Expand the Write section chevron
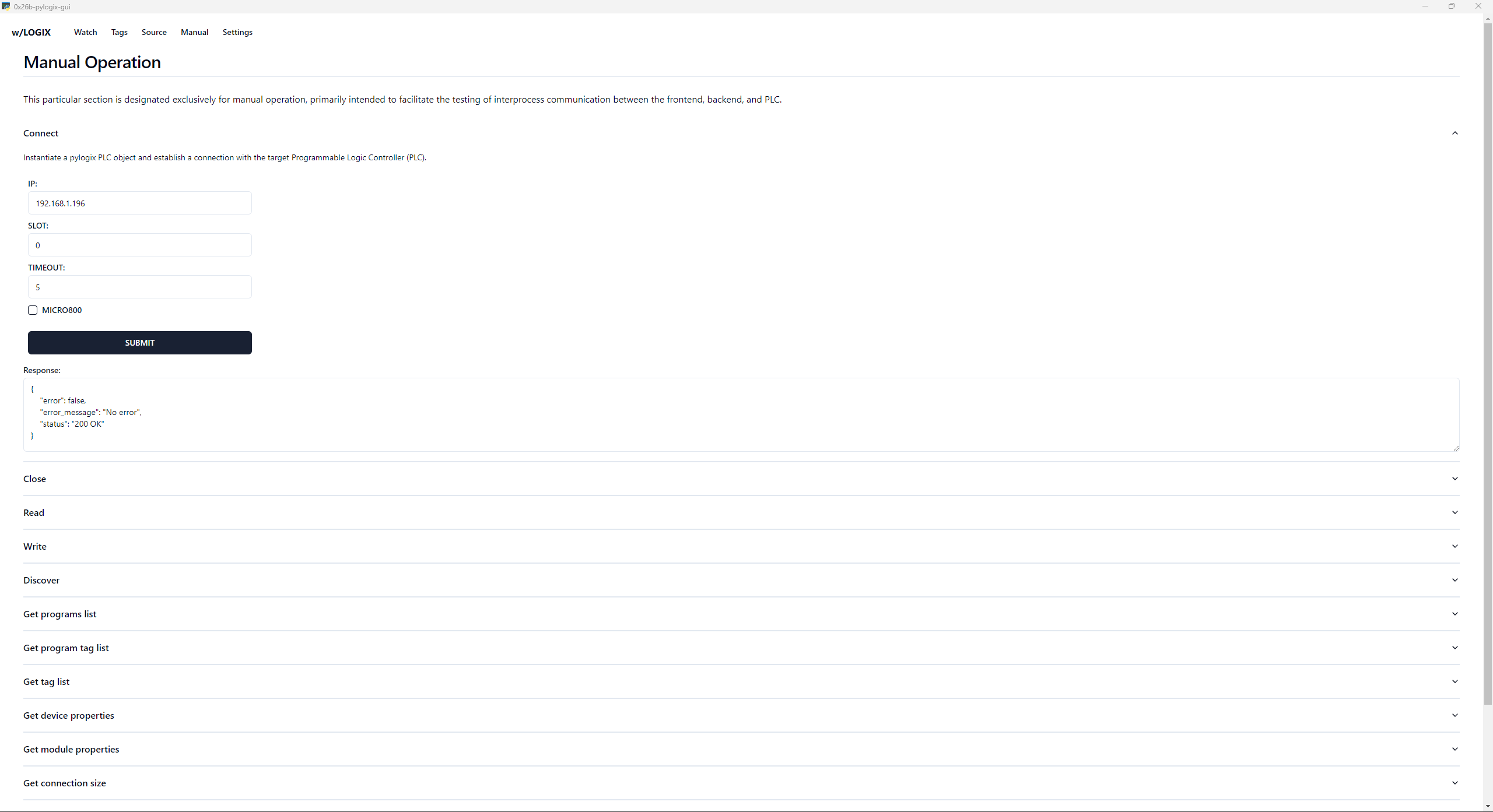This screenshot has width=1493, height=812. point(1455,546)
